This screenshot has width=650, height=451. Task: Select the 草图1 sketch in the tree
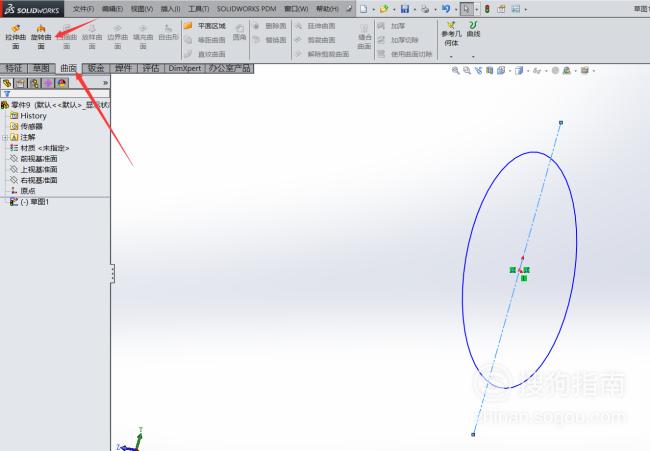(29, 202)
